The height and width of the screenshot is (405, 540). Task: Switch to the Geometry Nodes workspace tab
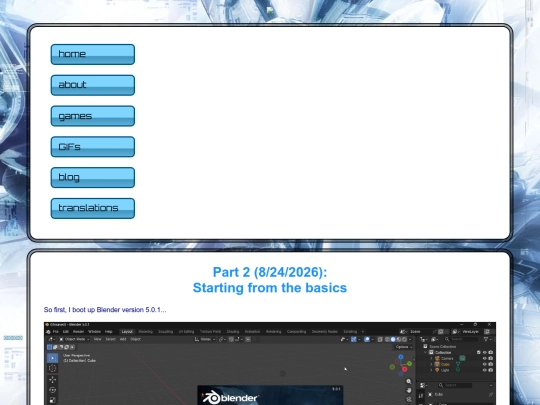point(325,332)
